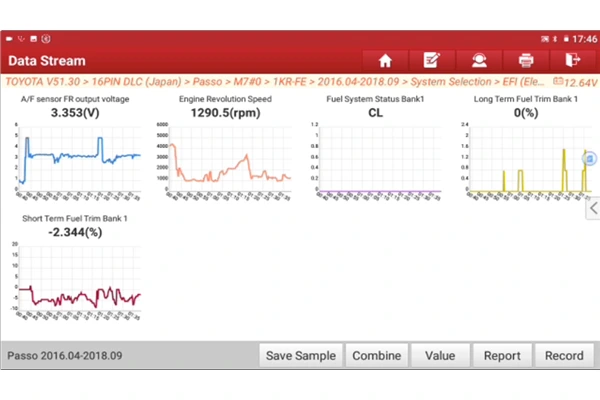600x400 pixels.
Task: Tap the battery voltage icon next to 12.64V
Action: click(x=558, y=81)
